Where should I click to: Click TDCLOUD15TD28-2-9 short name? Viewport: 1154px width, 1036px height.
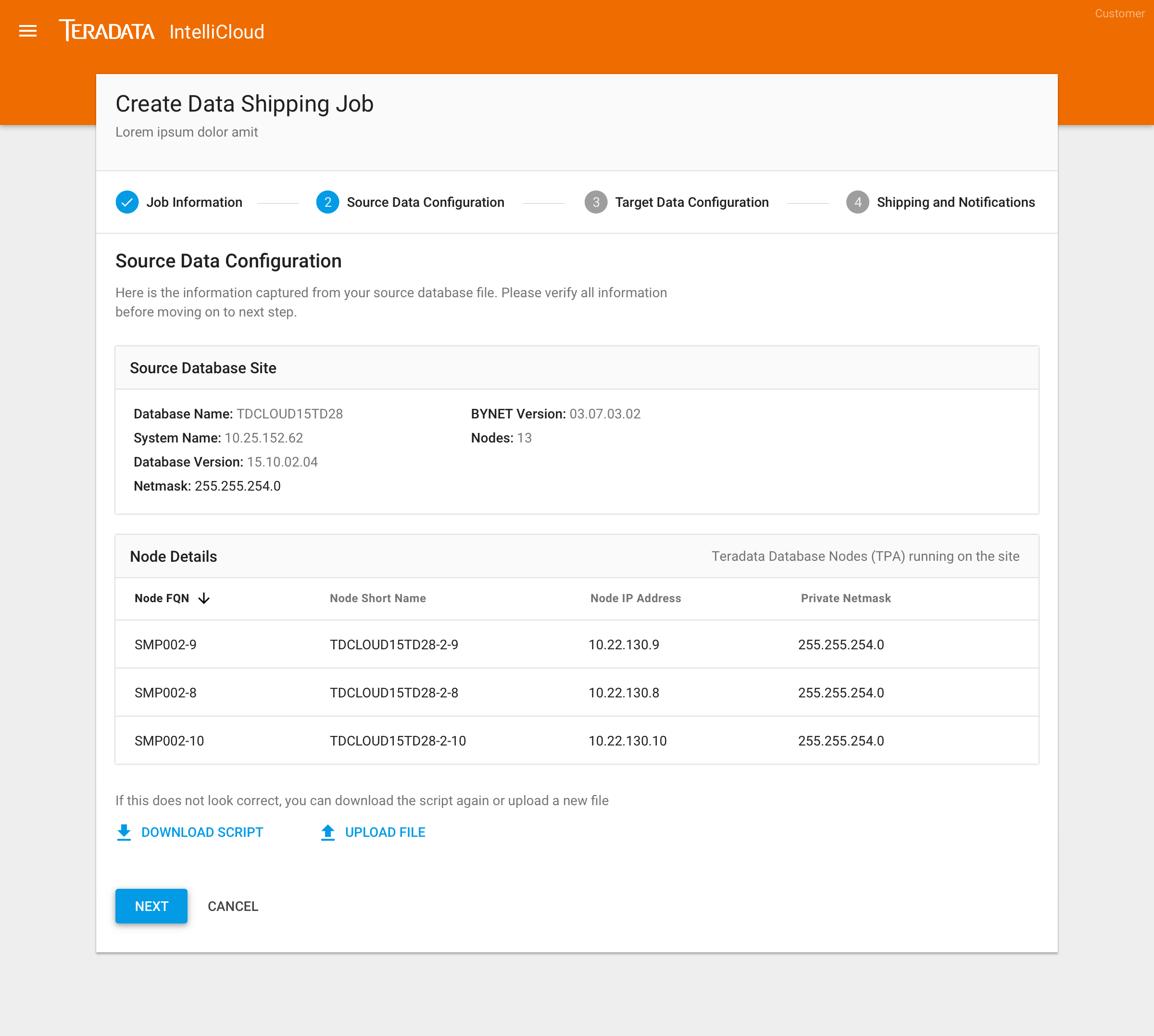click(394, 645)
